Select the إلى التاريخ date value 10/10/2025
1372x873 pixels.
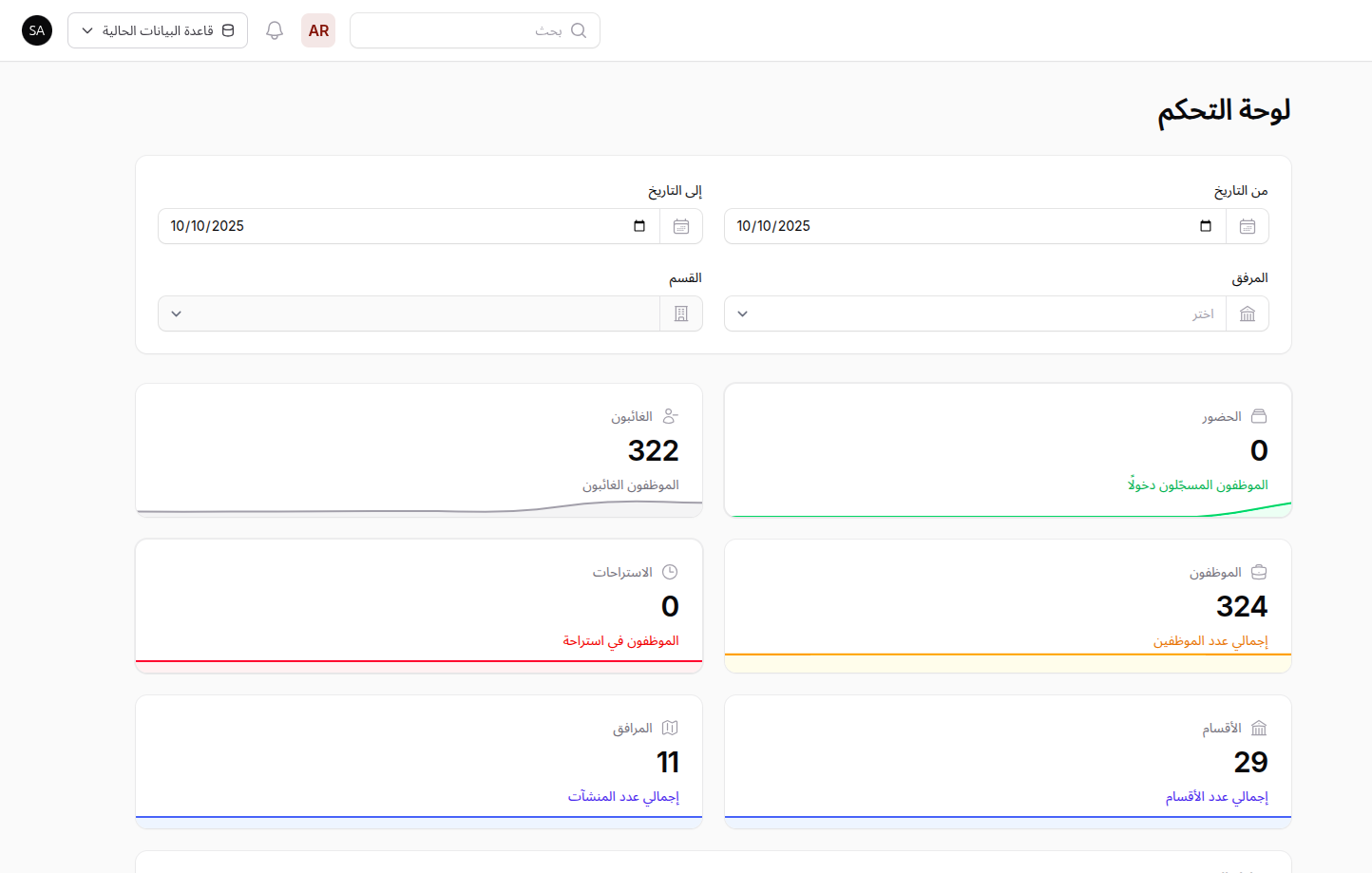(x=207, y=226)
